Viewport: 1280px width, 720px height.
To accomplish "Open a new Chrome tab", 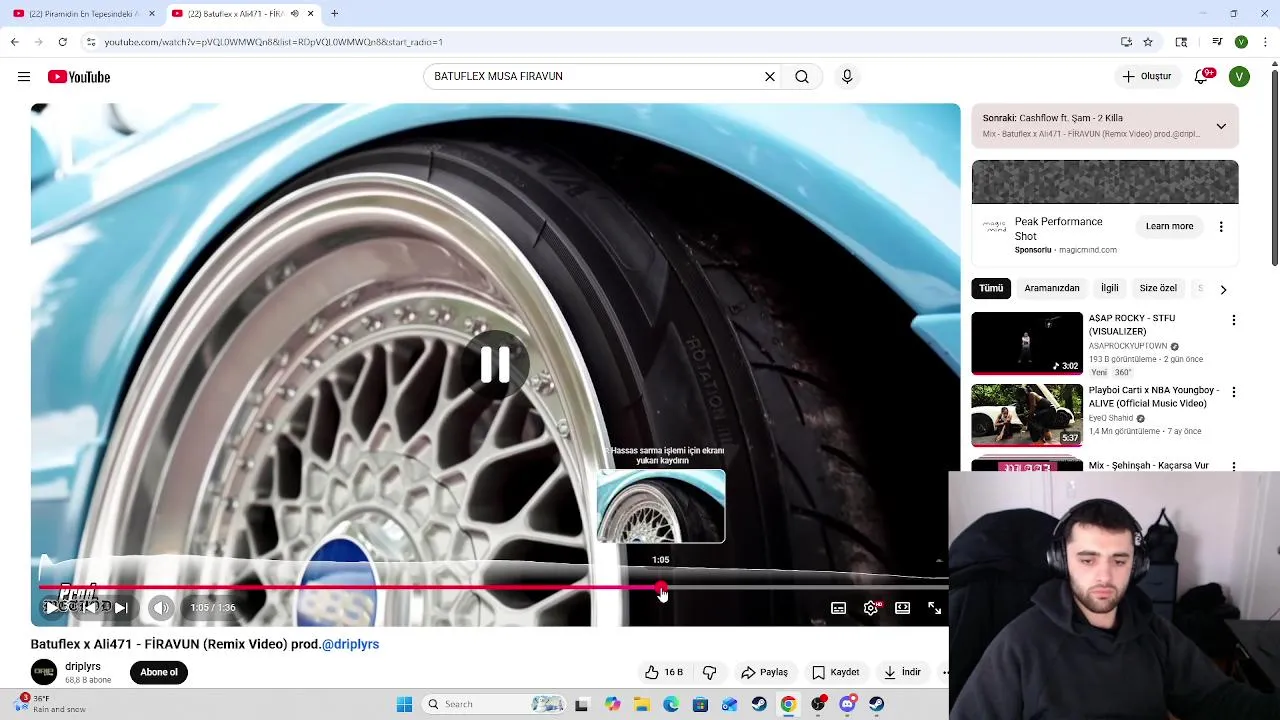I will coord(334,14).
